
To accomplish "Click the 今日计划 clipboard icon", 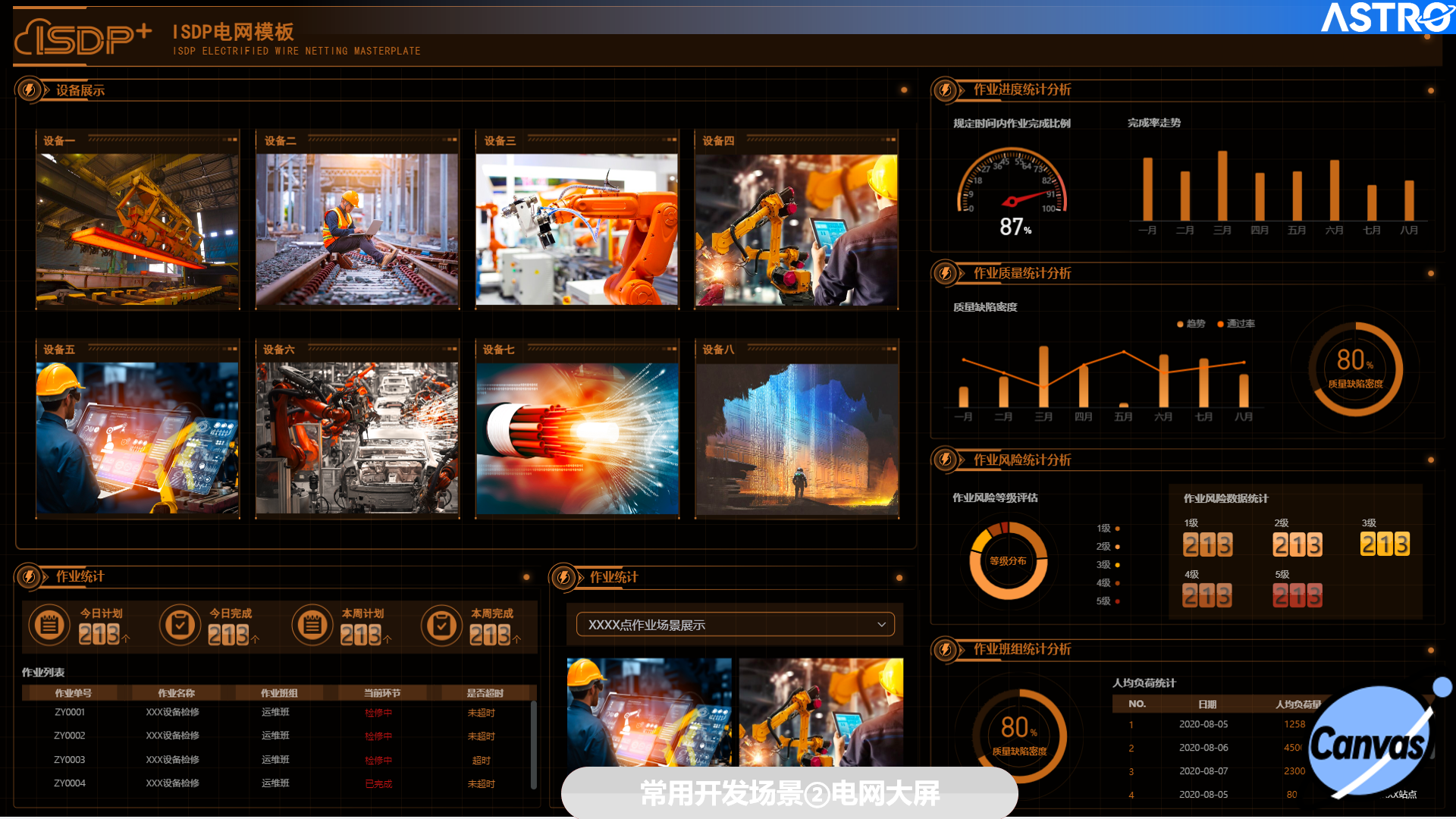I will tap(49, 626).
